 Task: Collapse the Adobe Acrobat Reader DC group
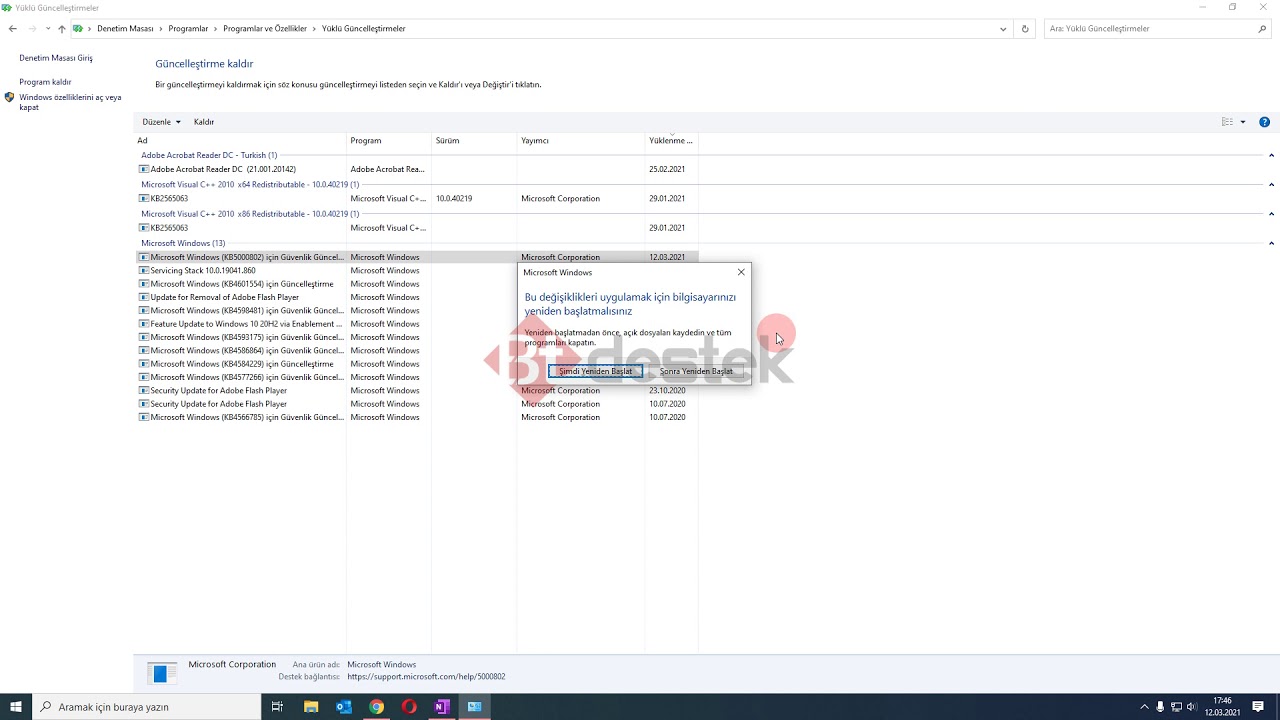point(1271,155)
